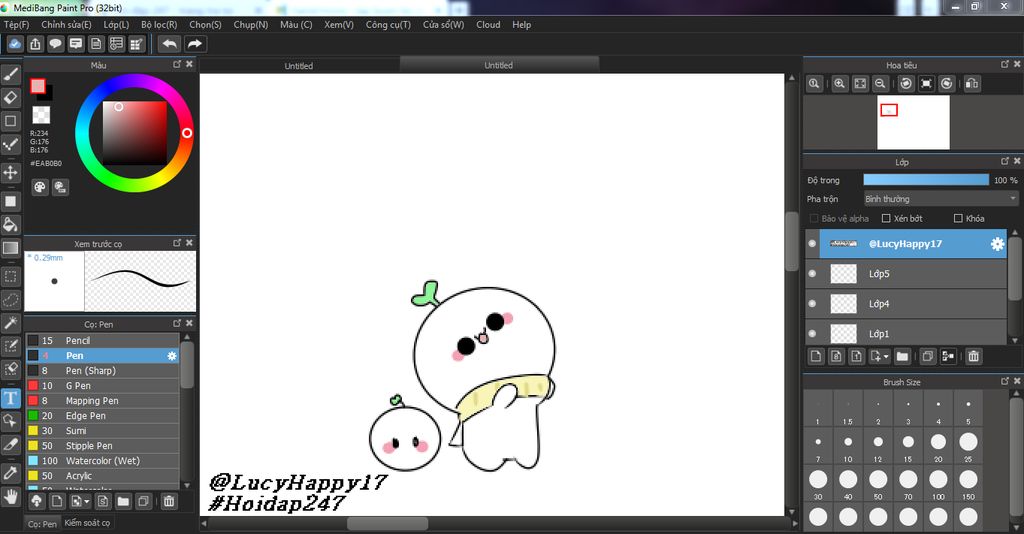This screenshot has width=1024, height=534.
Task: Enable the Khóa checkbox
Action: 958,218
